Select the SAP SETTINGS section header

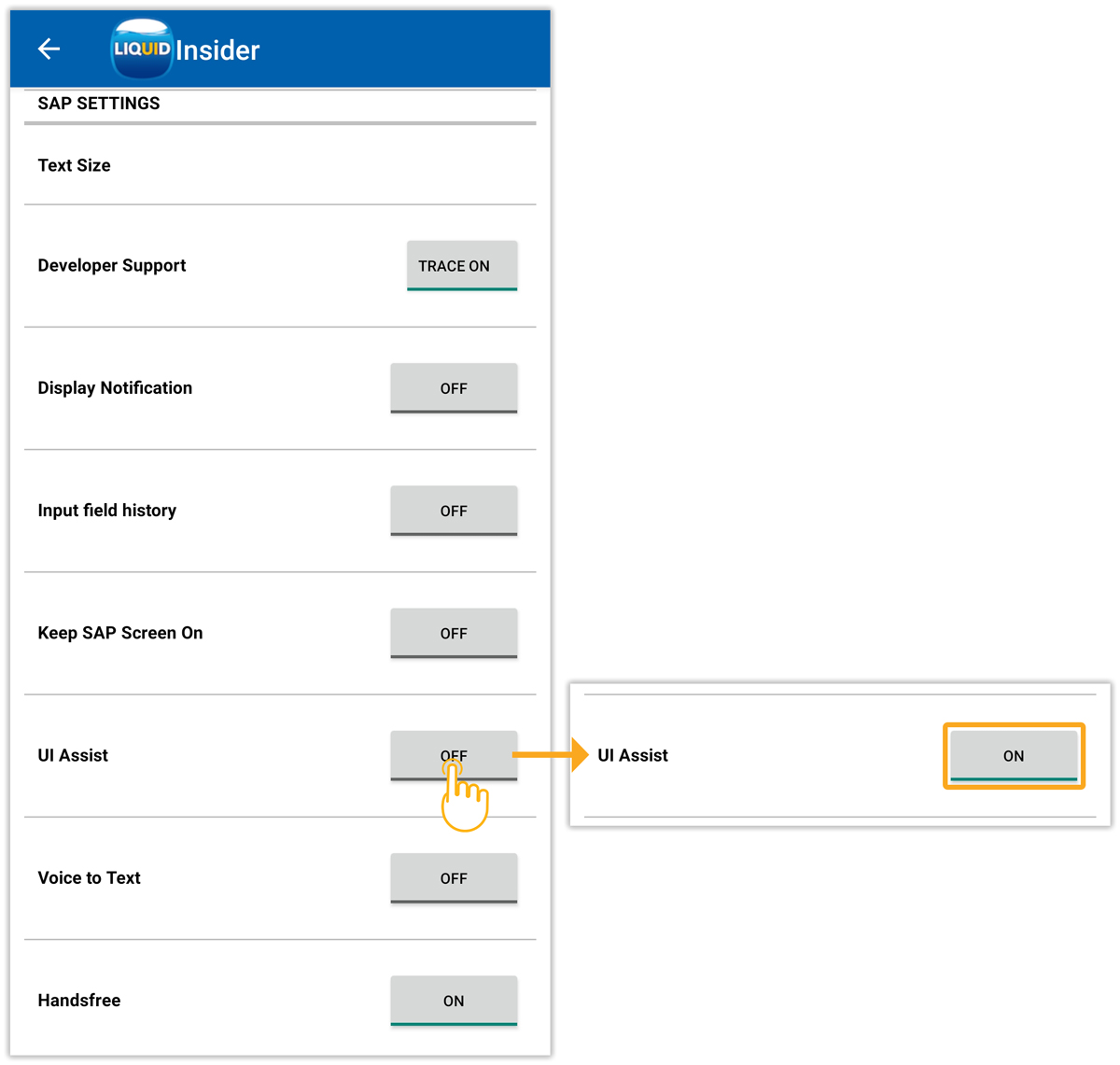(99, 104)
